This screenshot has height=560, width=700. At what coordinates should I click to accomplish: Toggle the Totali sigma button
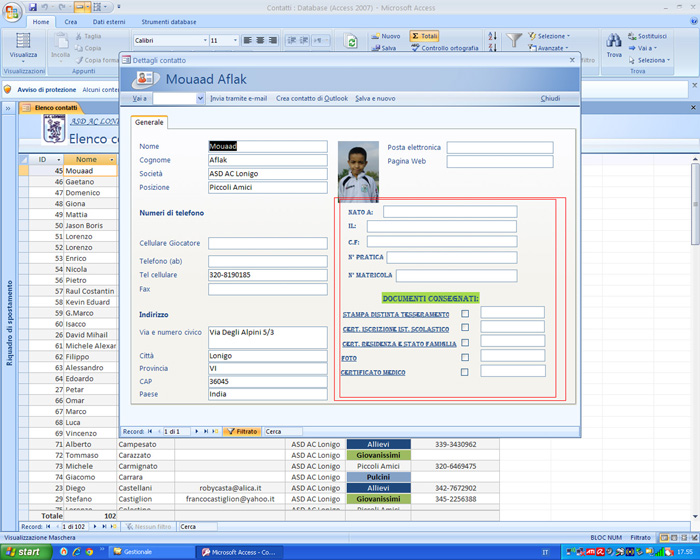tap(424, 36)
